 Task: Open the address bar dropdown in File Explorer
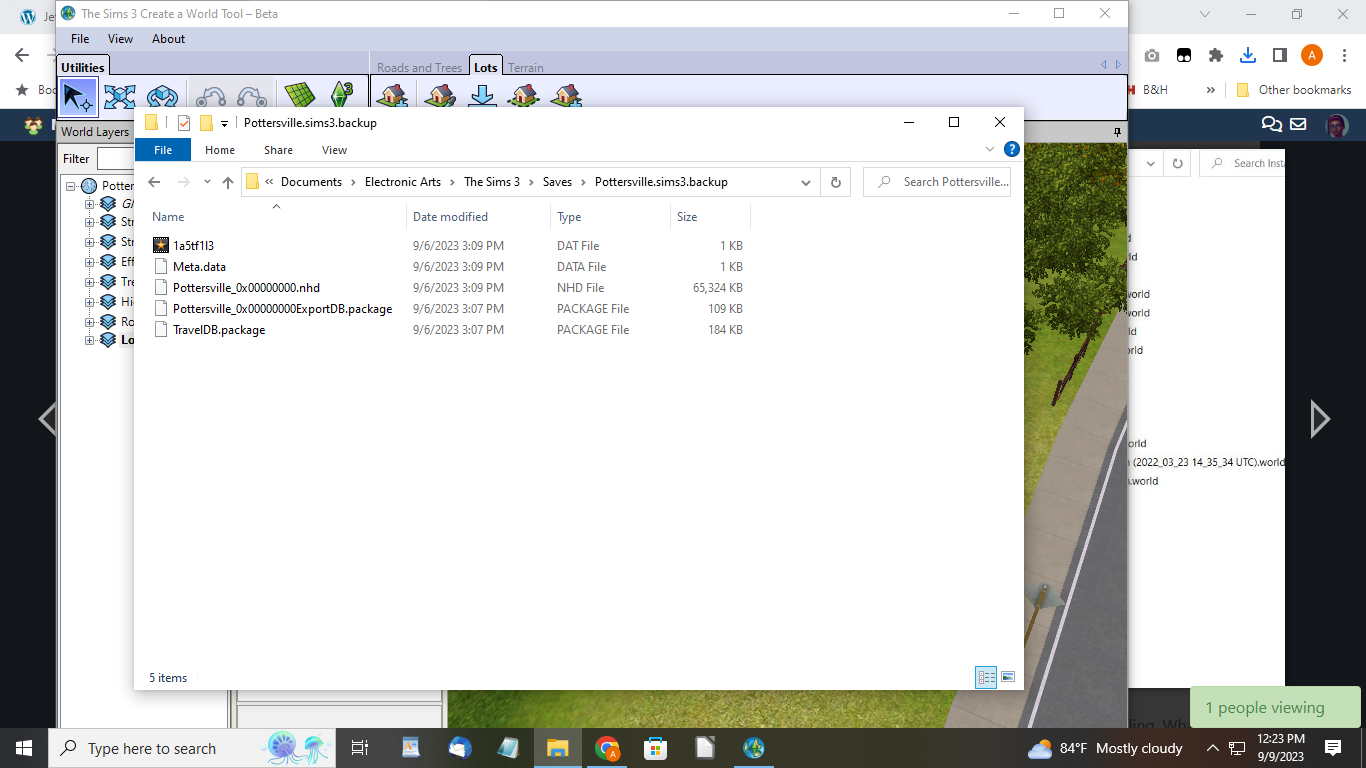click(806, 182)
